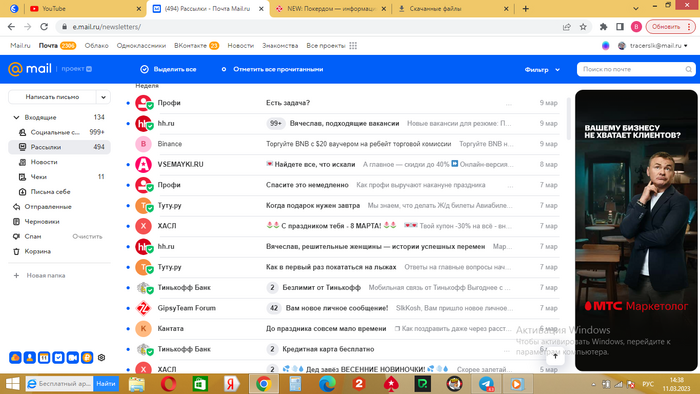Open the browser side panel icon
The width and height of the screenshot is (700, 394).
620,27
